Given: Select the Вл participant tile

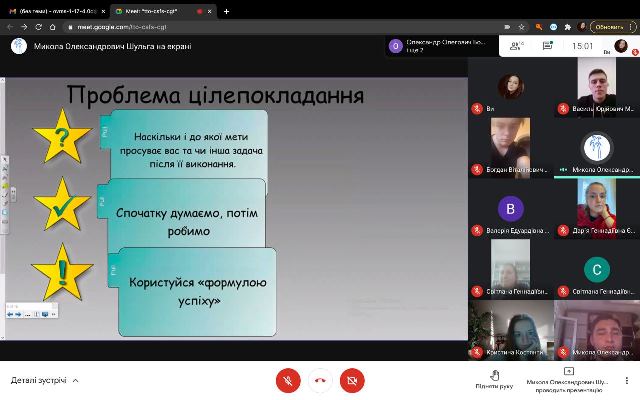Looking at the screenshot, I should (x=511, y=87).
